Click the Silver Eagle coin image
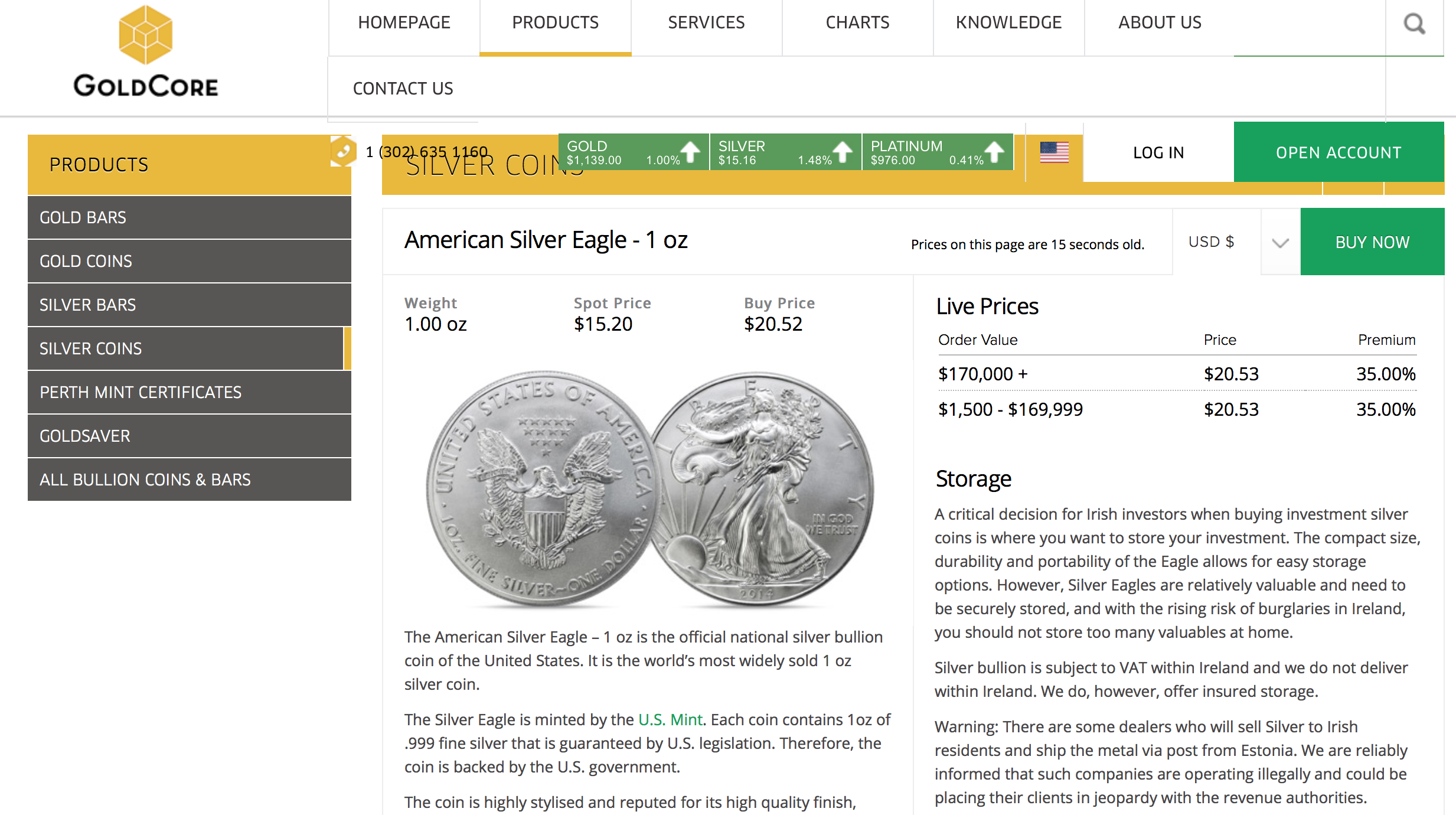The image size is (1456, 815). (649, 489)
